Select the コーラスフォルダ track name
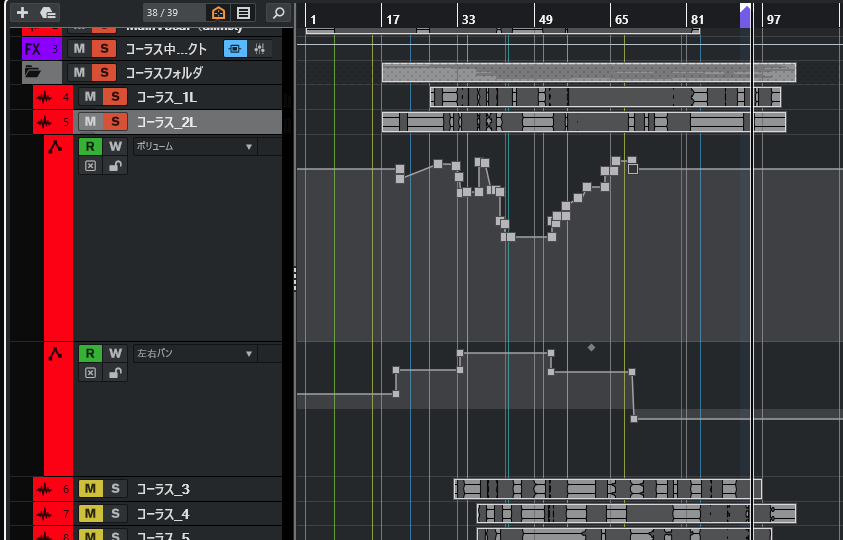The width and height of the screenshot is (843, 540). pos(164,73)
